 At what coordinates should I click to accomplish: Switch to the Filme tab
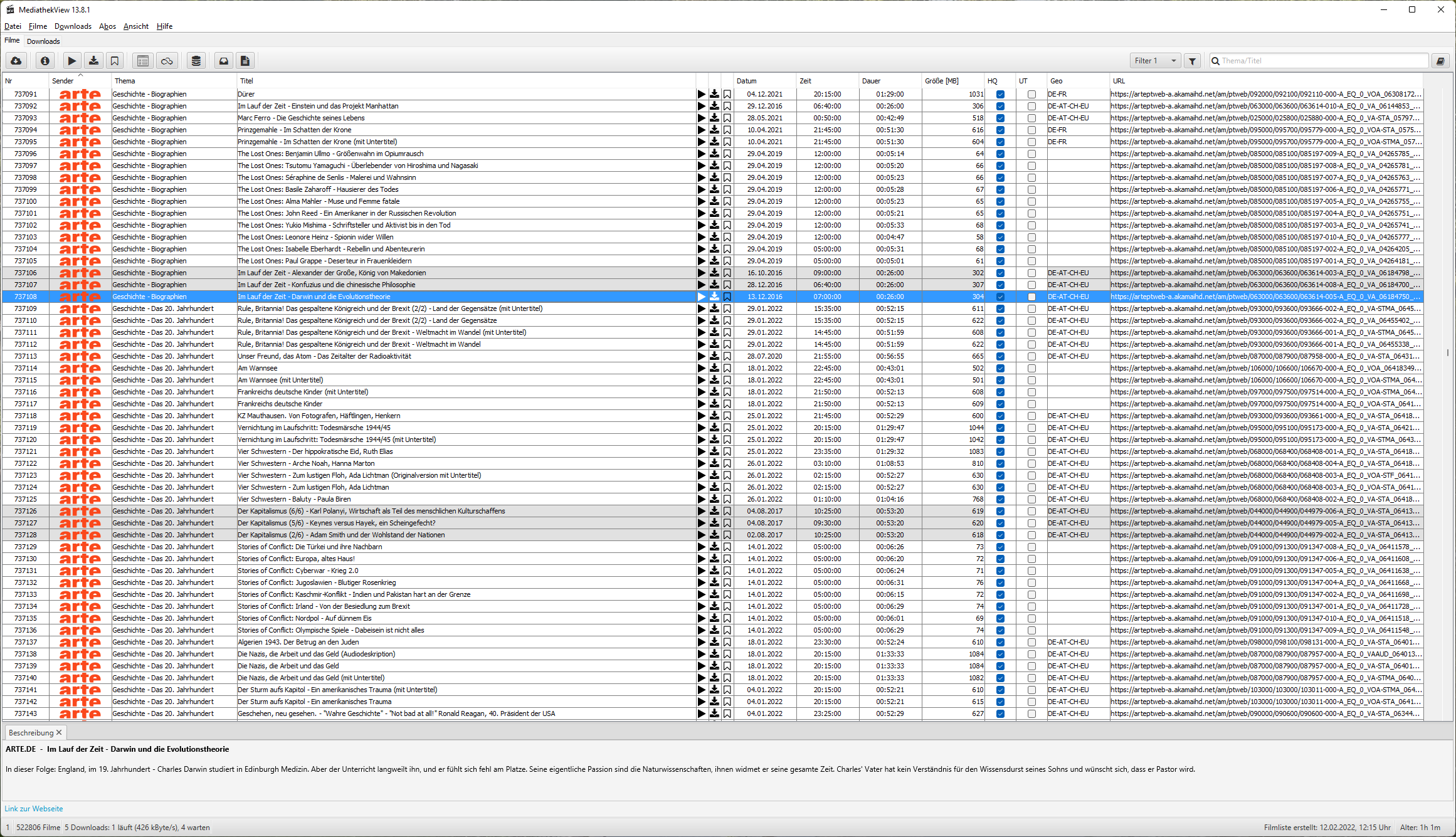click(12, 40)
